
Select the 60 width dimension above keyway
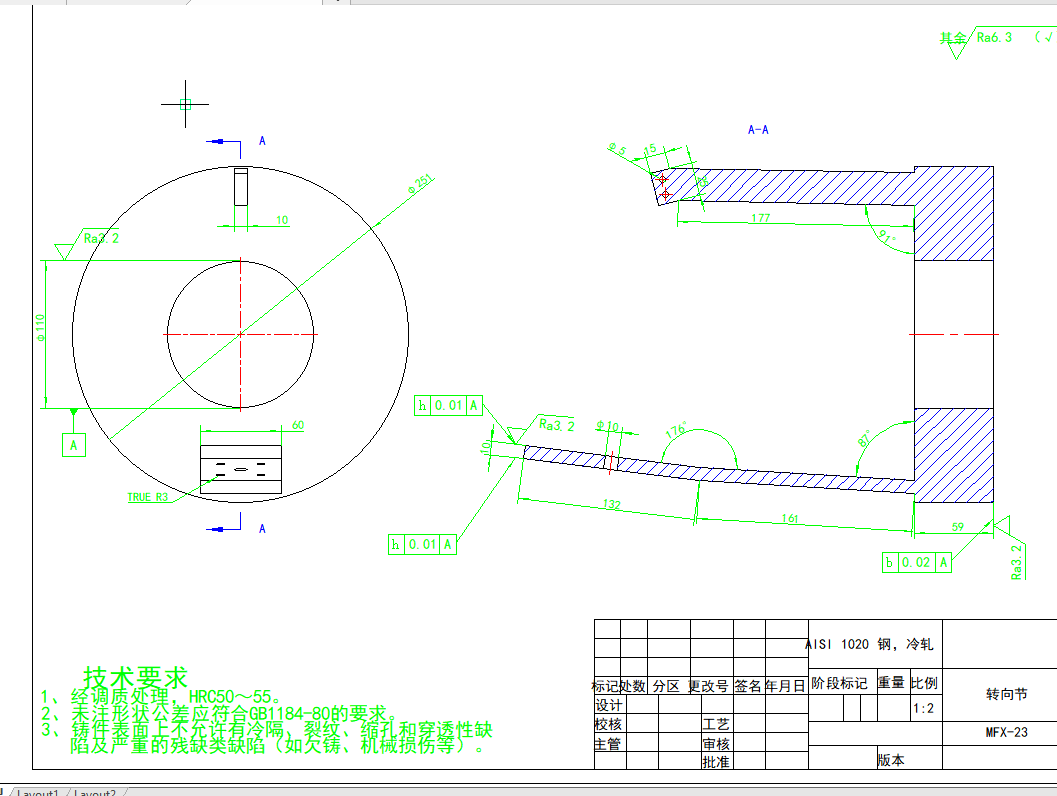(297, 426)
